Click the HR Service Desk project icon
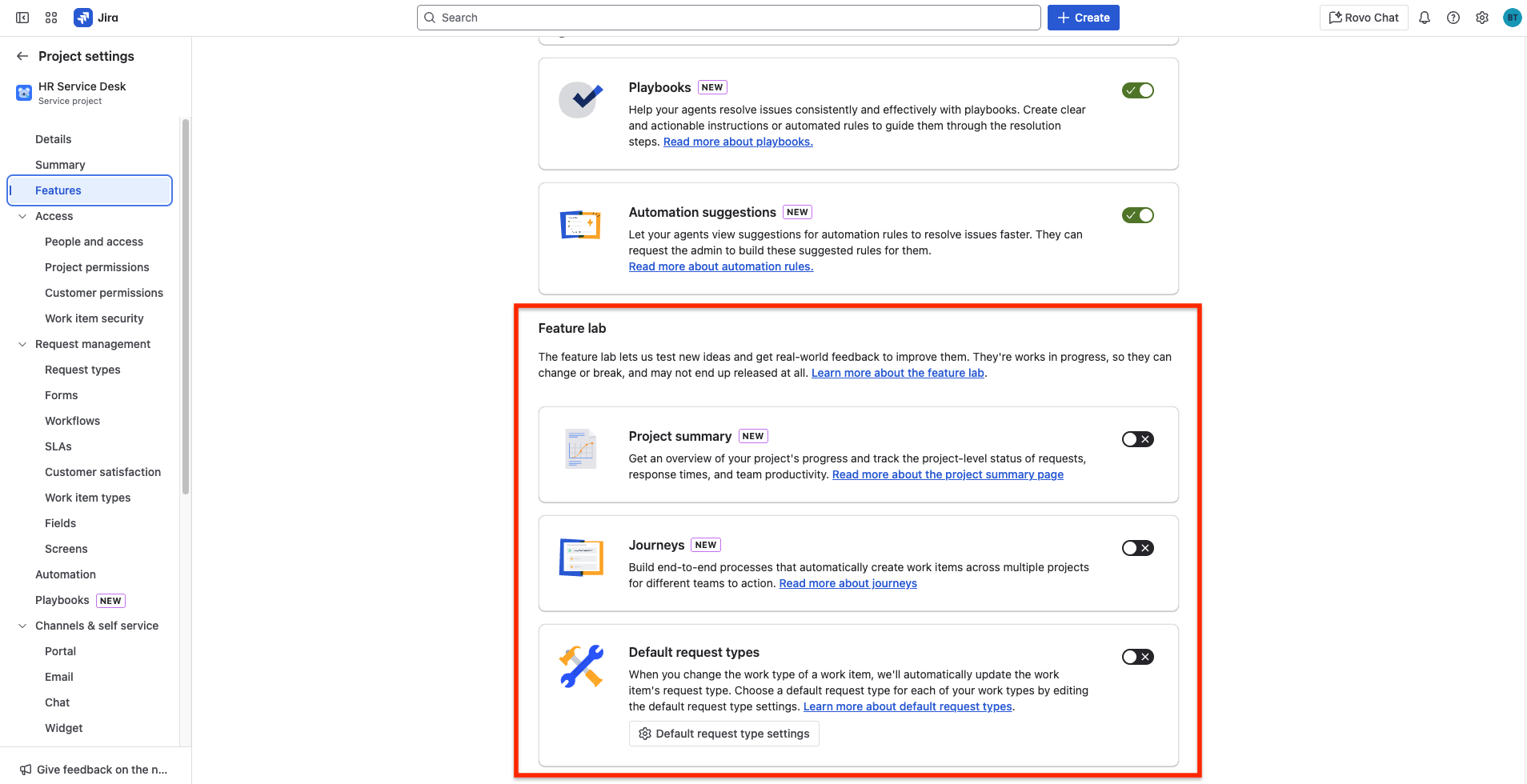This screenshot has height=784, width=1527. point(24,93)
